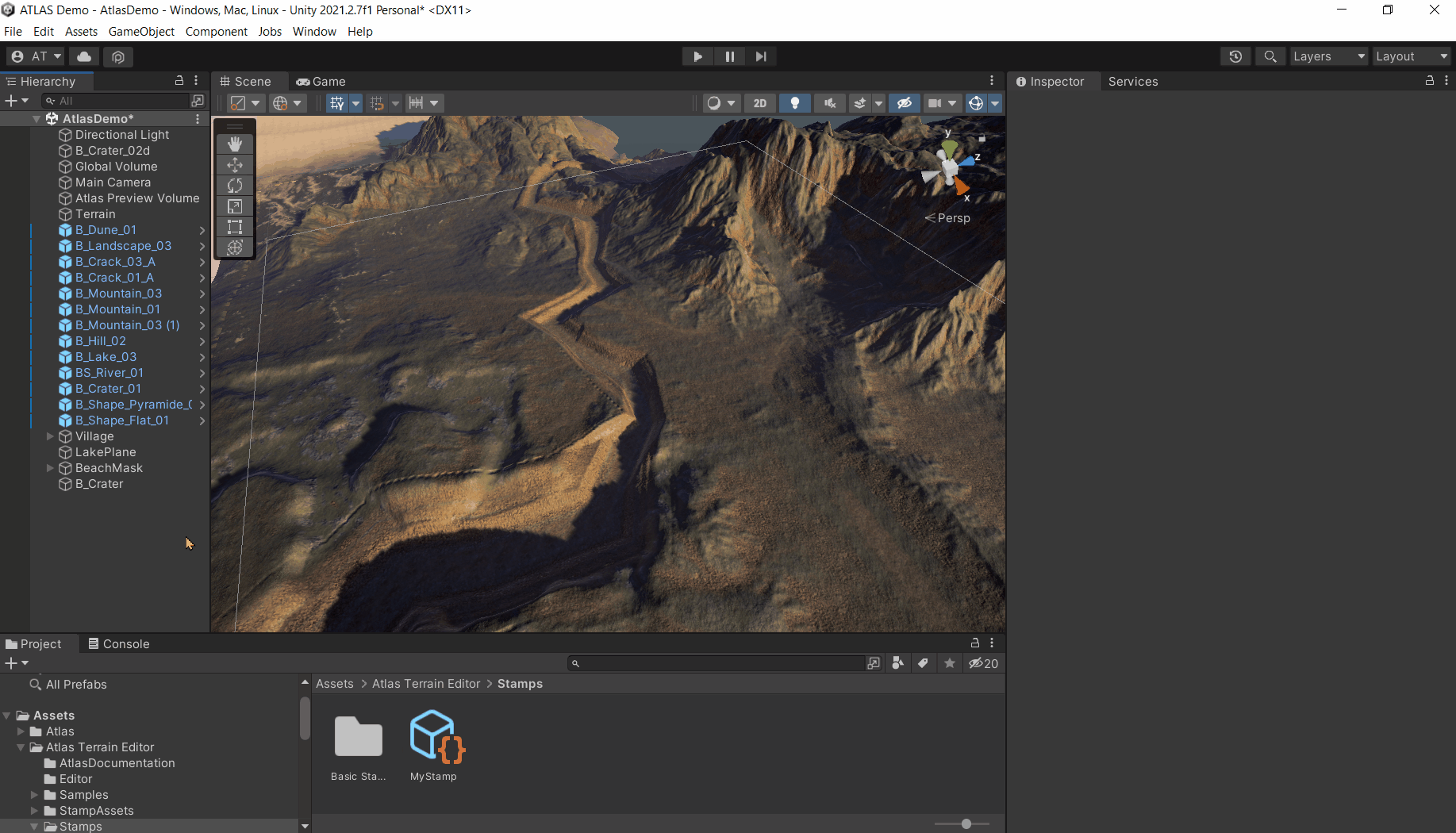Switch to the Game tab
Screen dimensions: 1456x833
point(321,81)
